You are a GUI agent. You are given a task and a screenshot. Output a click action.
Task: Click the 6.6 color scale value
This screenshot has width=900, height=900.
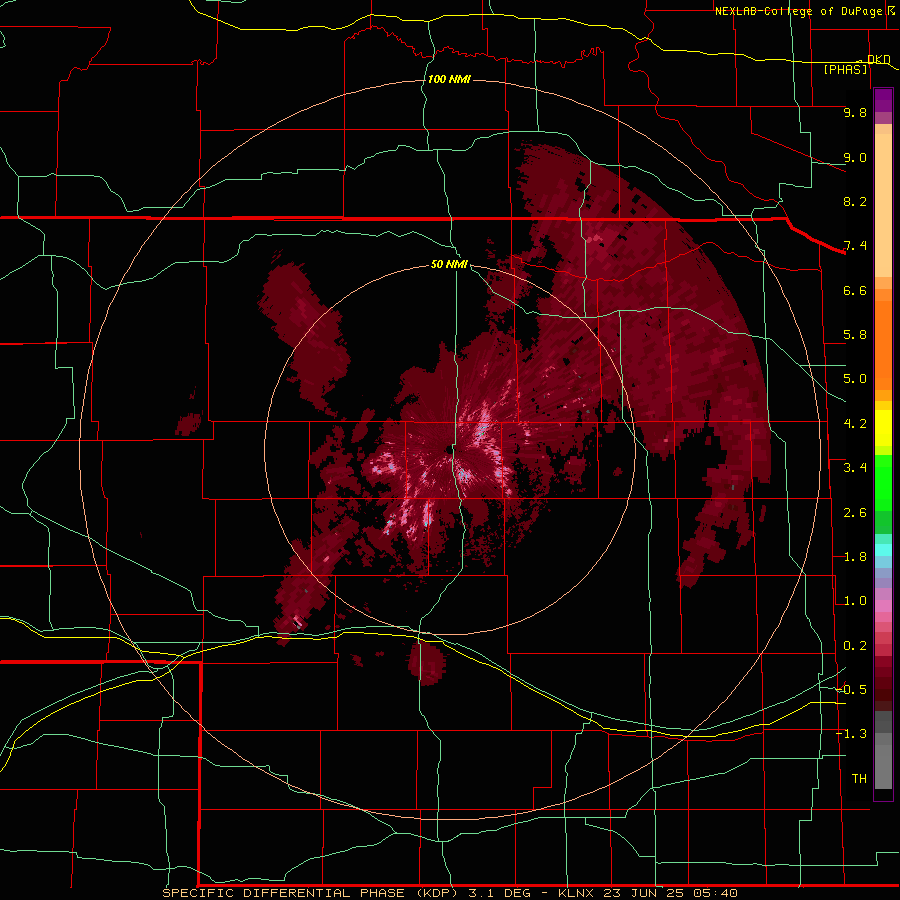(x=855, y=290)
